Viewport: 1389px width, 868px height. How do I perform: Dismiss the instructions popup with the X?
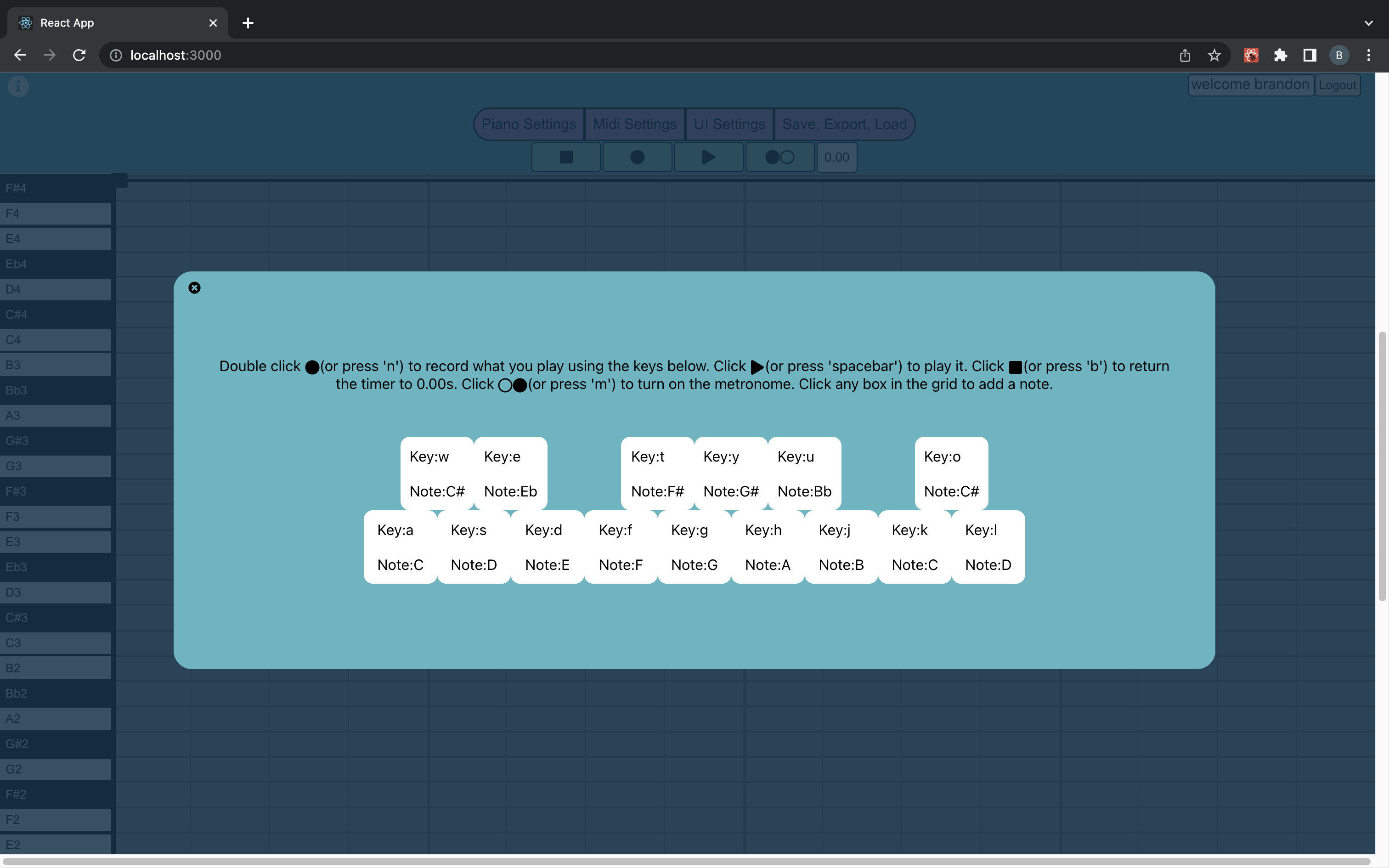(195, 287)
